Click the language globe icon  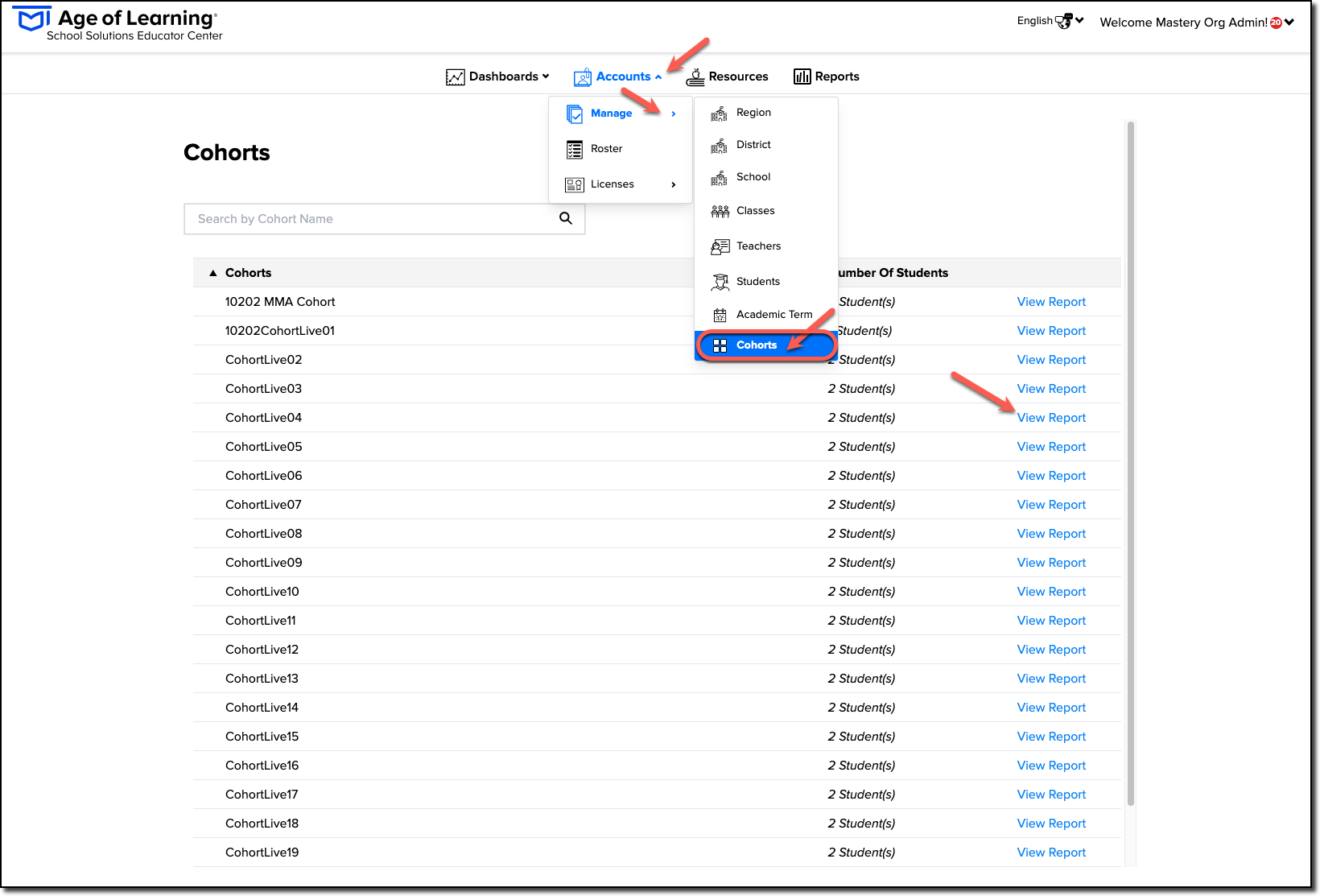click(x=1064, y=21)
